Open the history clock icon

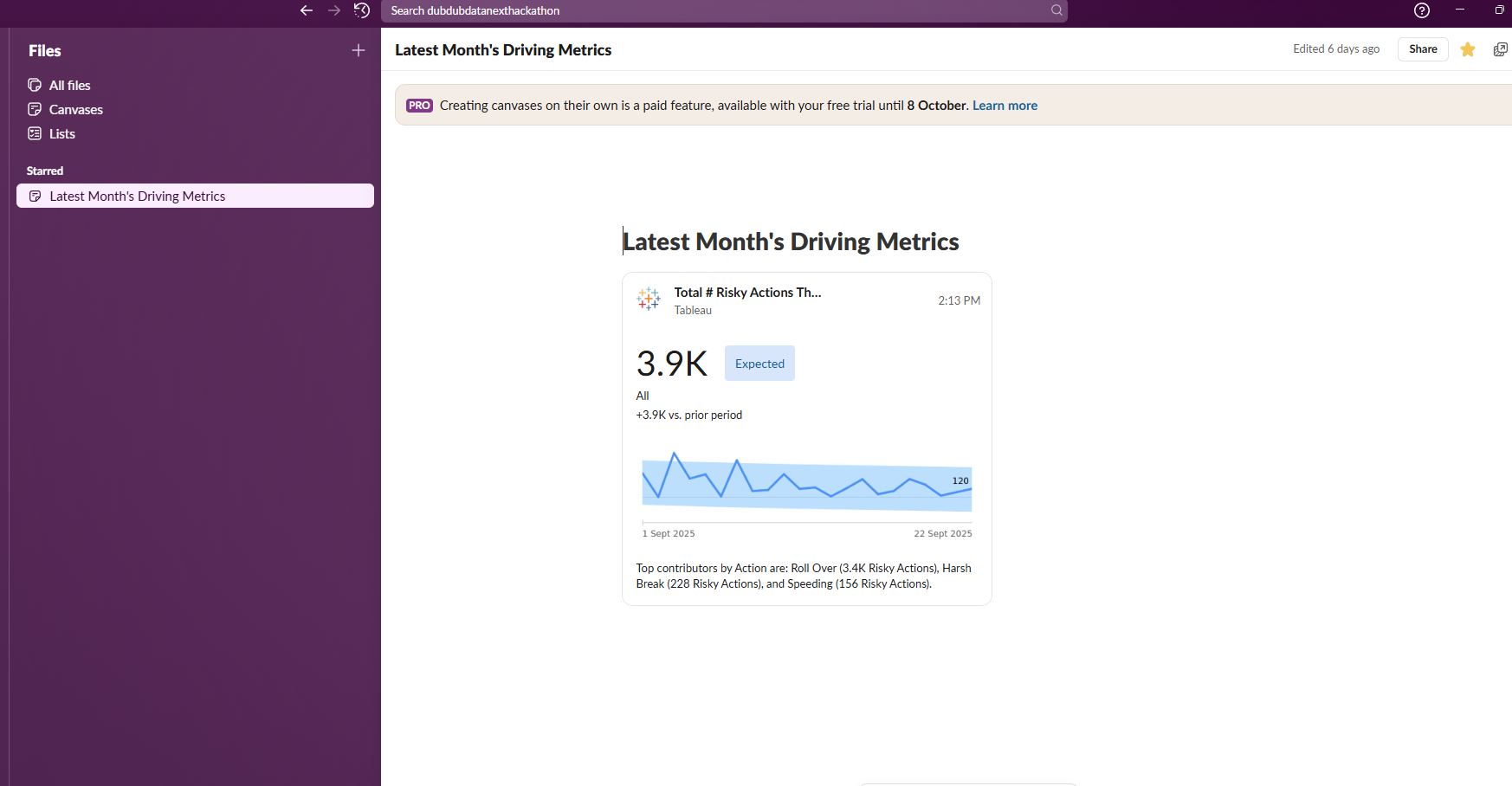point(362,10)
